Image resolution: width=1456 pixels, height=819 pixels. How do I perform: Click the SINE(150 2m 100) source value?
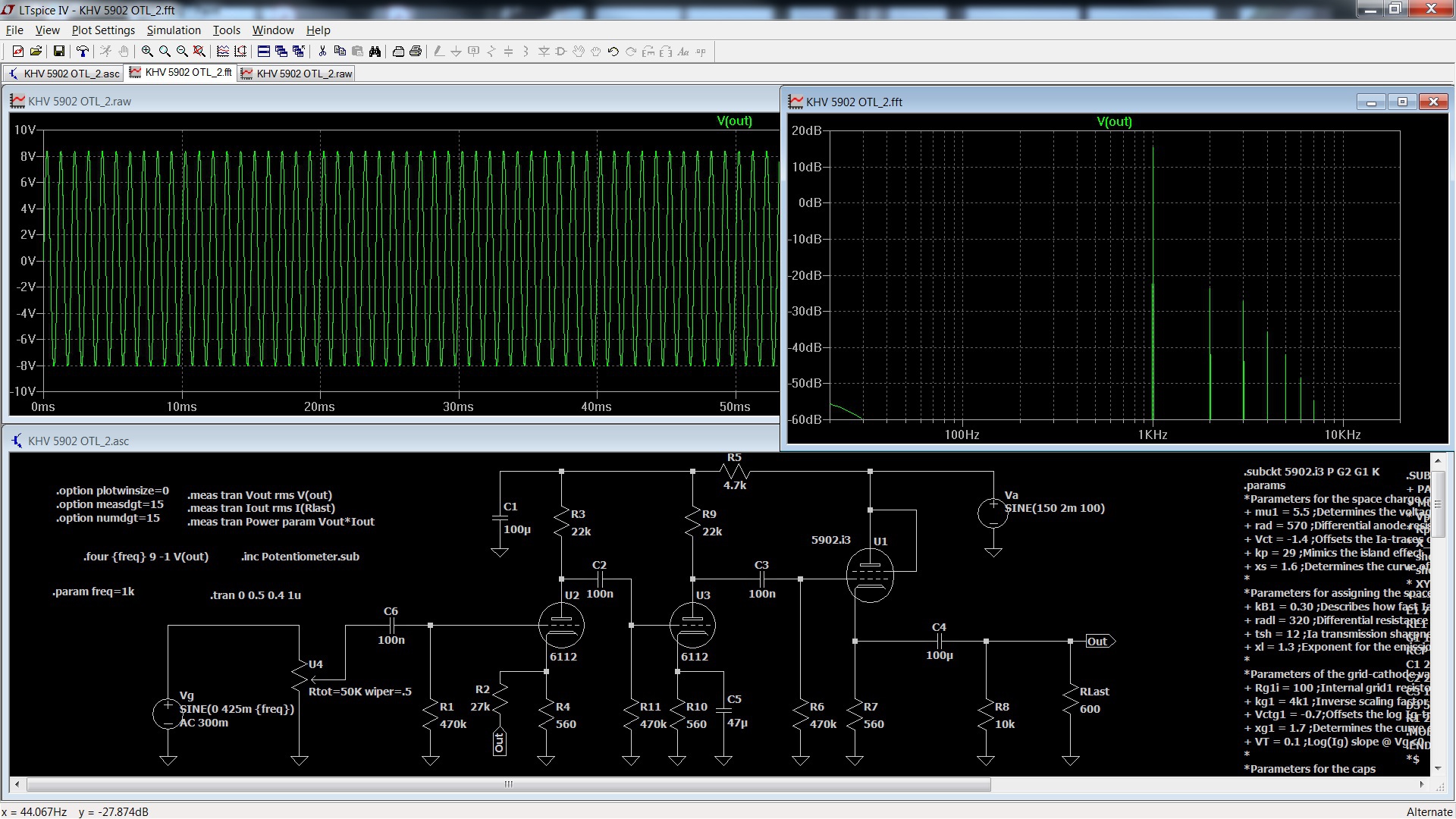point(1055,508)
